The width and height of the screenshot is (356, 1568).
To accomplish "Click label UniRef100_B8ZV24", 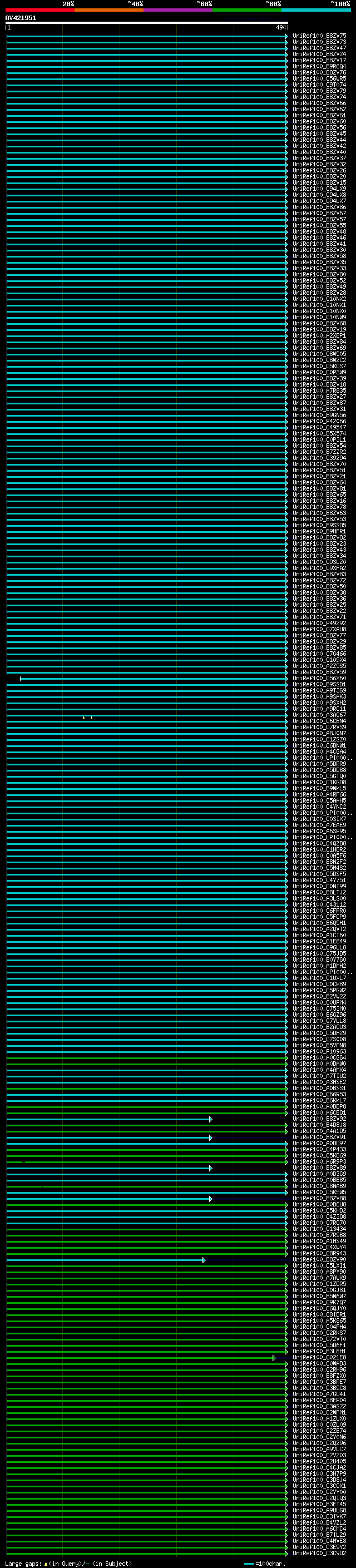I will (x=319, y=54).
